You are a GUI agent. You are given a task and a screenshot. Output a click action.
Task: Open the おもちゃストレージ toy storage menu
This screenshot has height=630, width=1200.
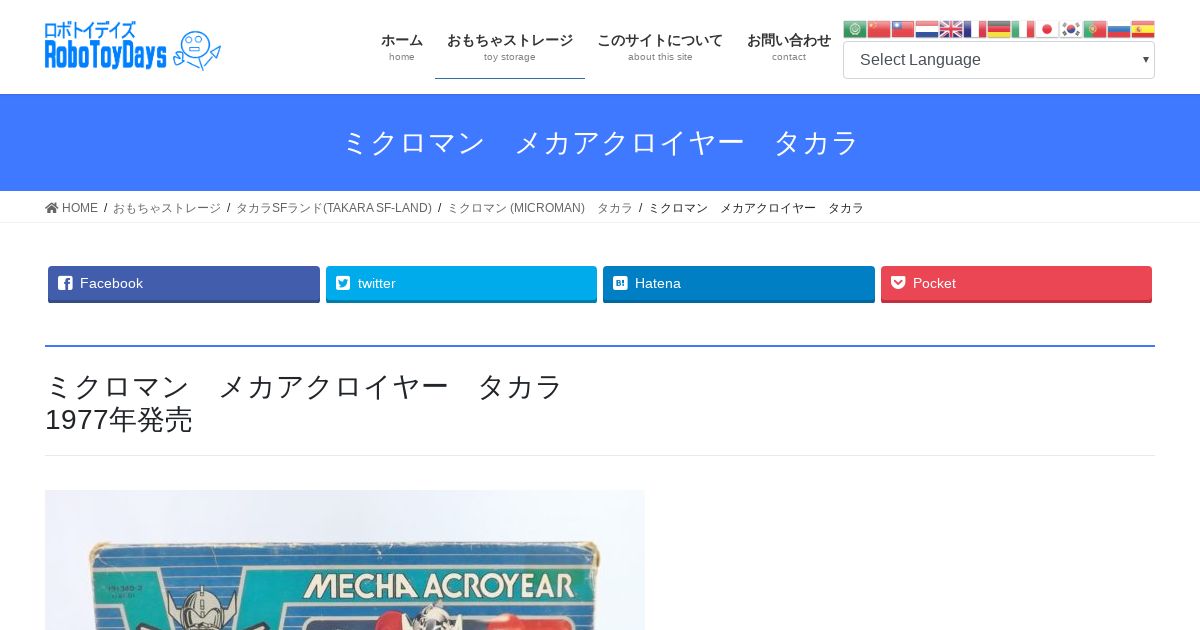510,47
